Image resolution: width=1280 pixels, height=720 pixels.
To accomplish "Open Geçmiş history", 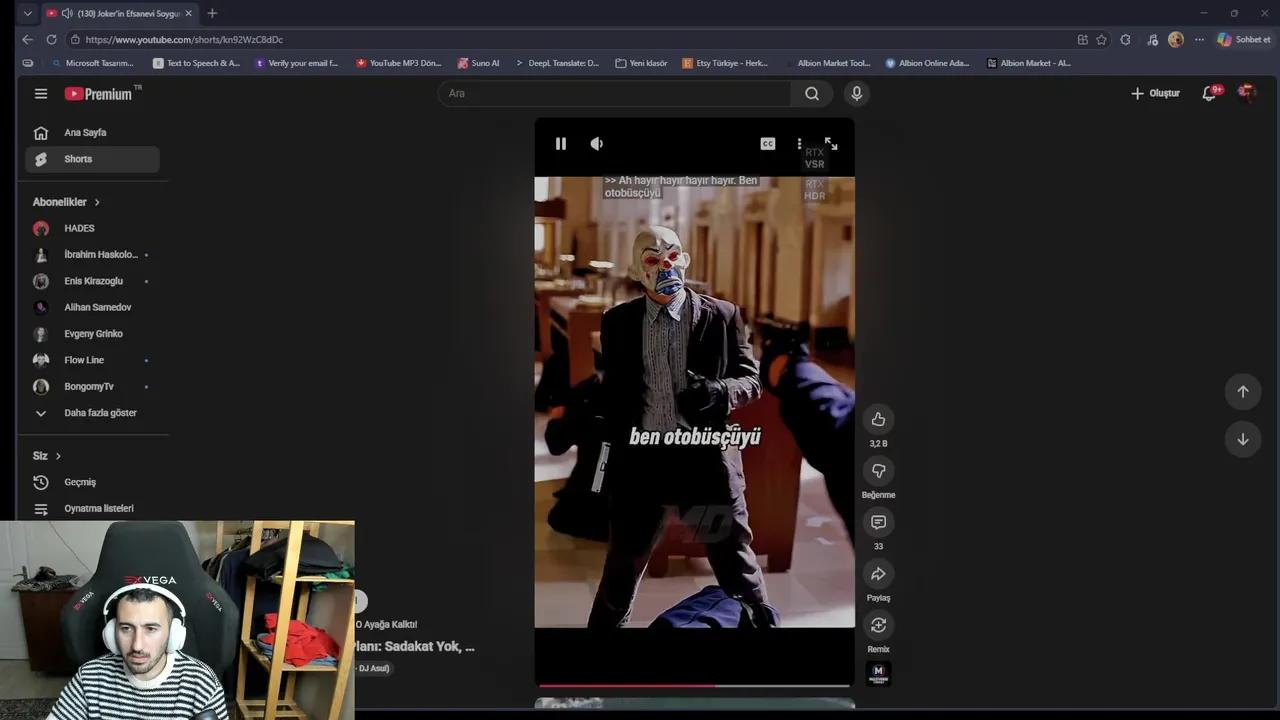I will pos(92,482).
